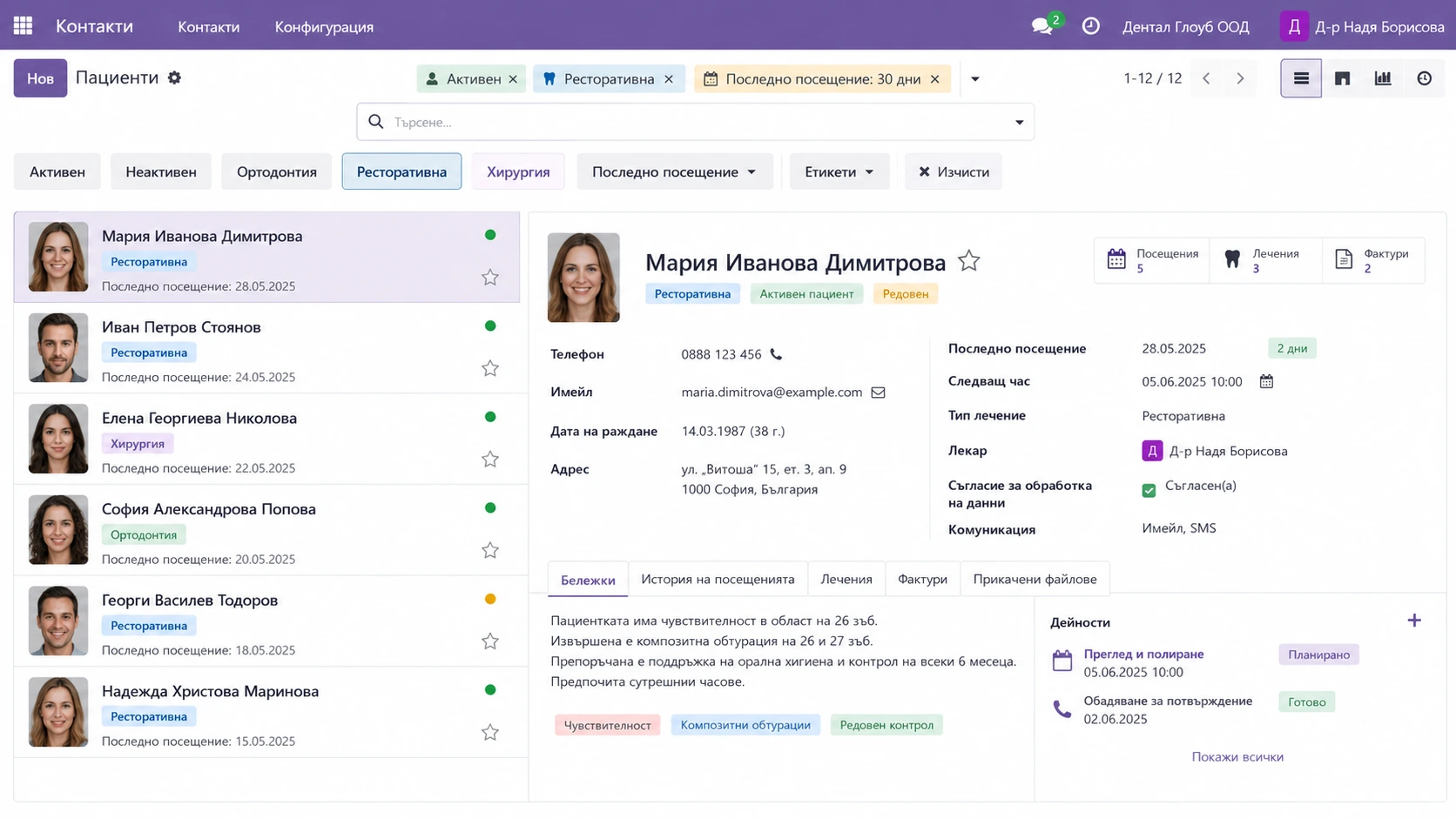The width and height of the screenshot is (1456, 819).
Task: Click the Нов button
Action: (x=40, y=78)
